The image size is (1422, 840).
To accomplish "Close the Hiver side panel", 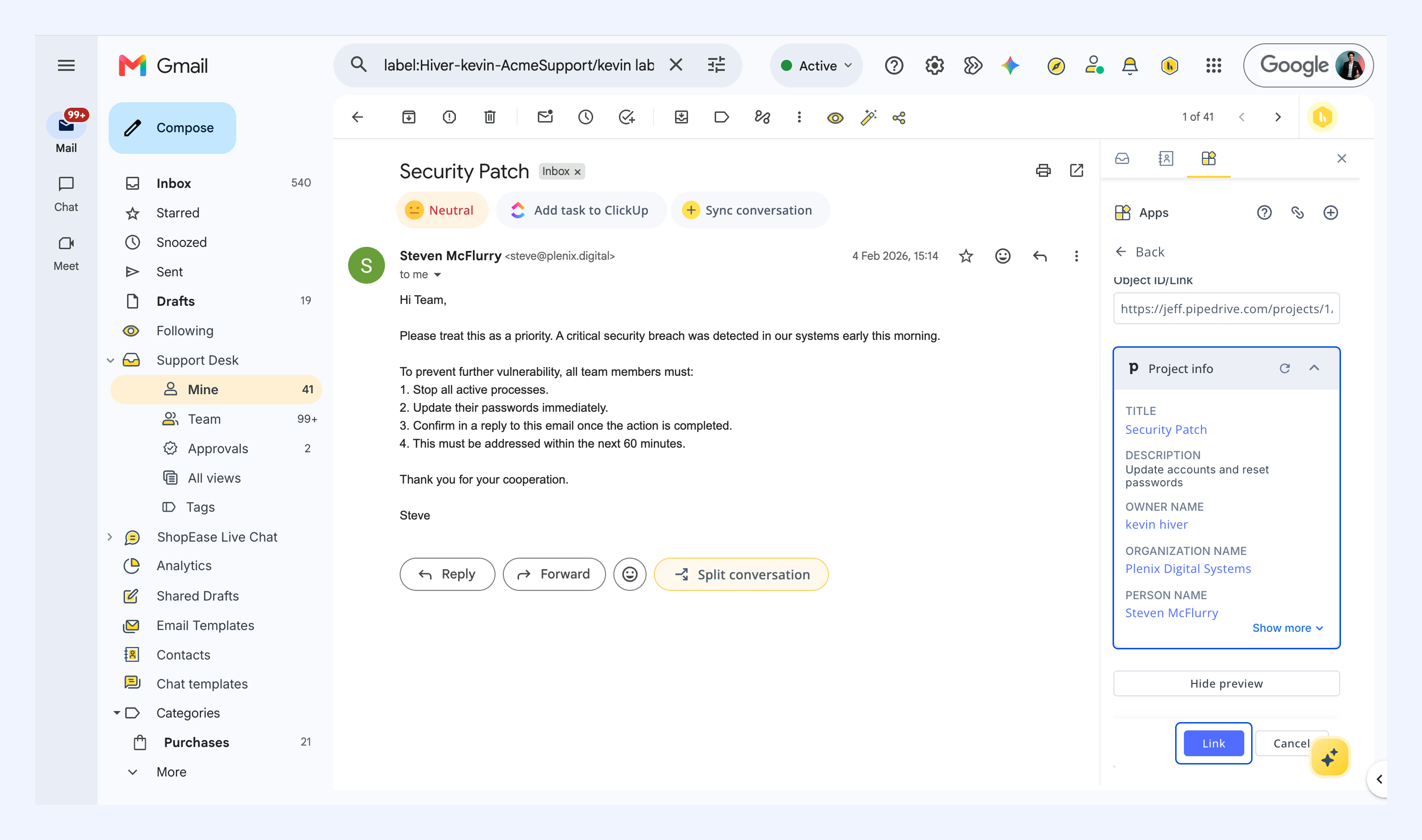I will [1342, 158].
